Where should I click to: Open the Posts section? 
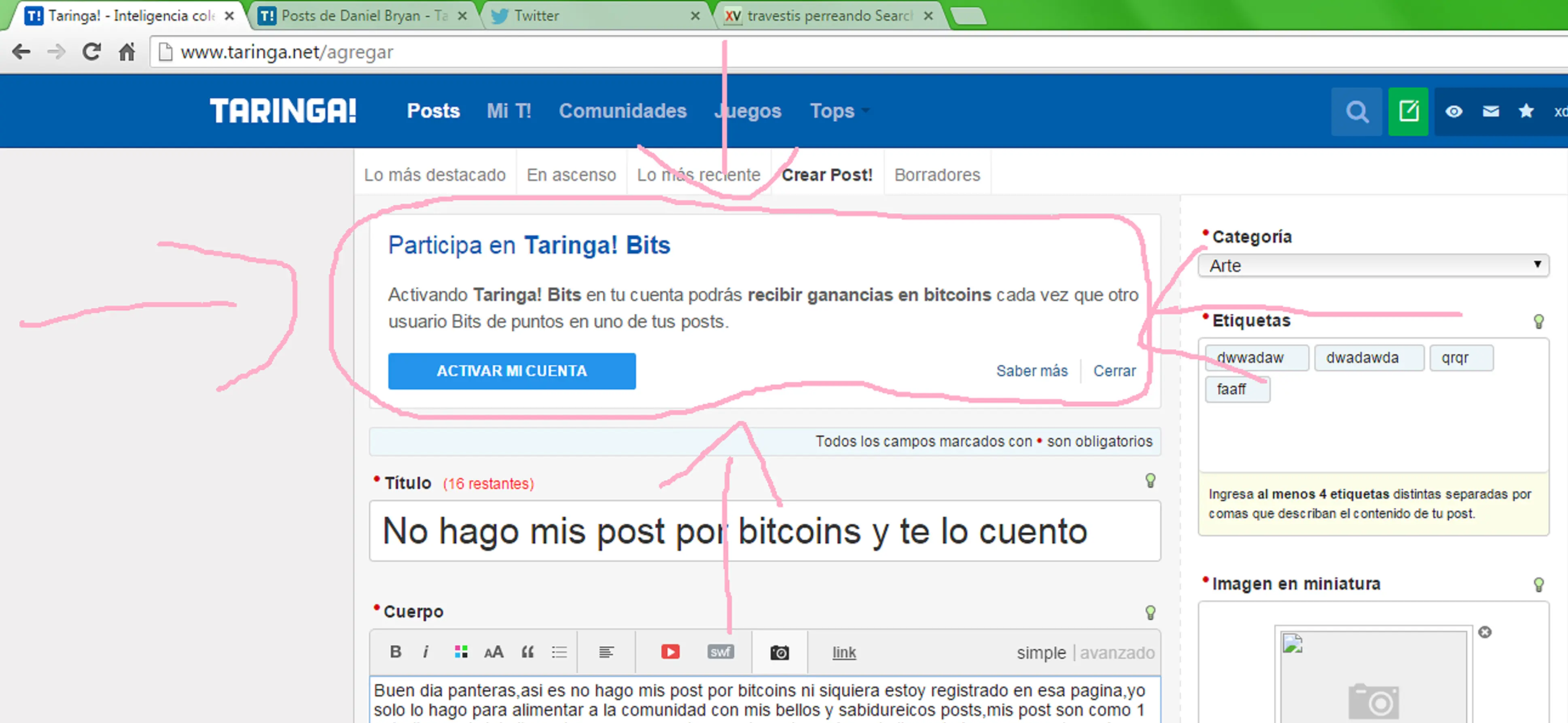click(433, 111)
